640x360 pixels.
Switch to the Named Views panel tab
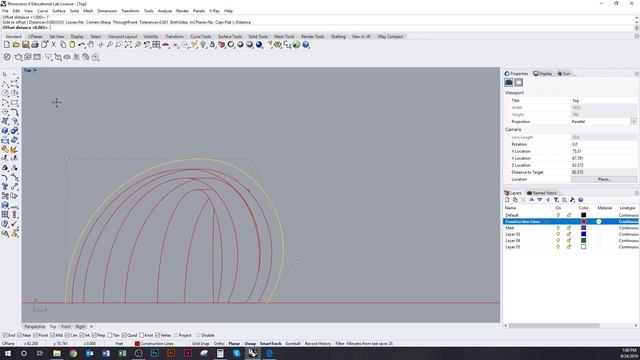point(541,193)
